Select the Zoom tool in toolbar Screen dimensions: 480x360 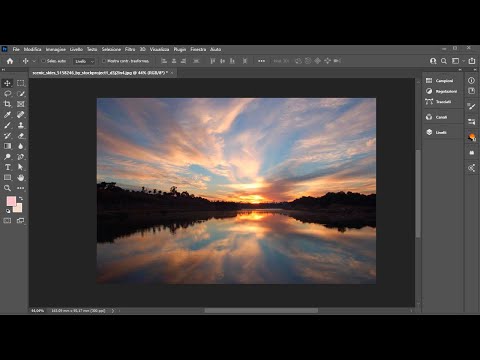(7, 188)
